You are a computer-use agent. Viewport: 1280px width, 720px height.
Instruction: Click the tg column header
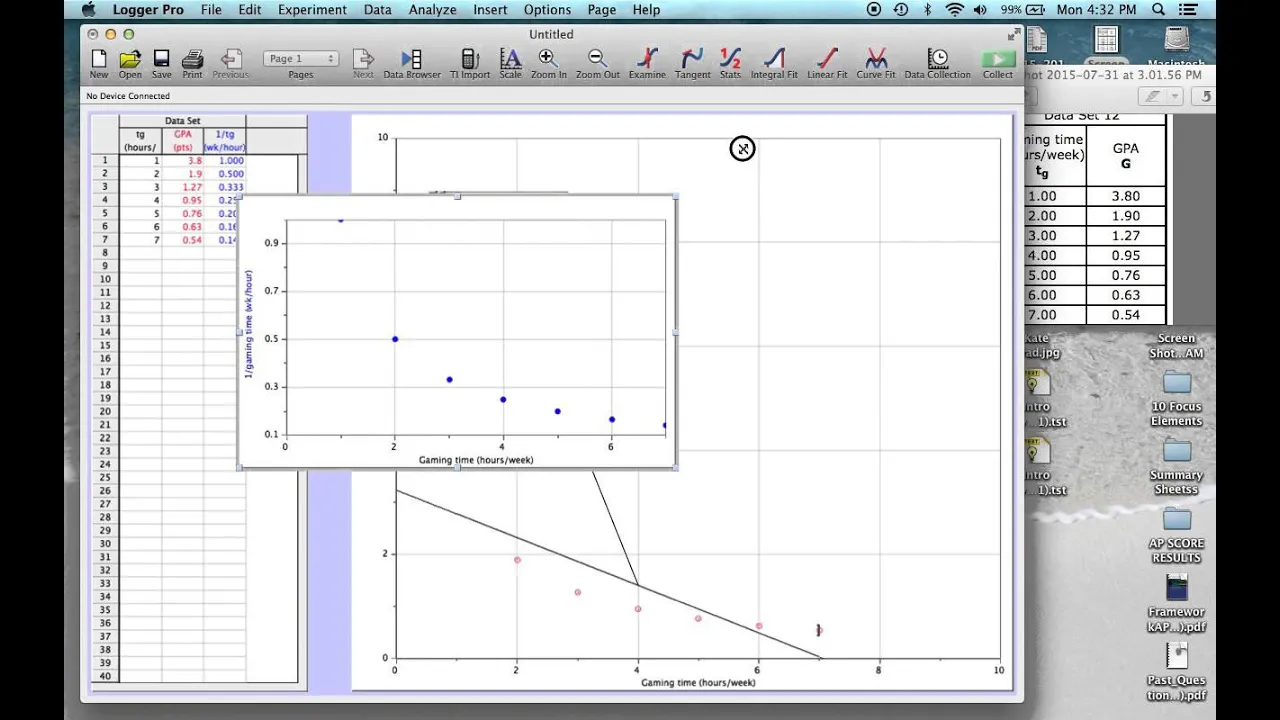140,140
